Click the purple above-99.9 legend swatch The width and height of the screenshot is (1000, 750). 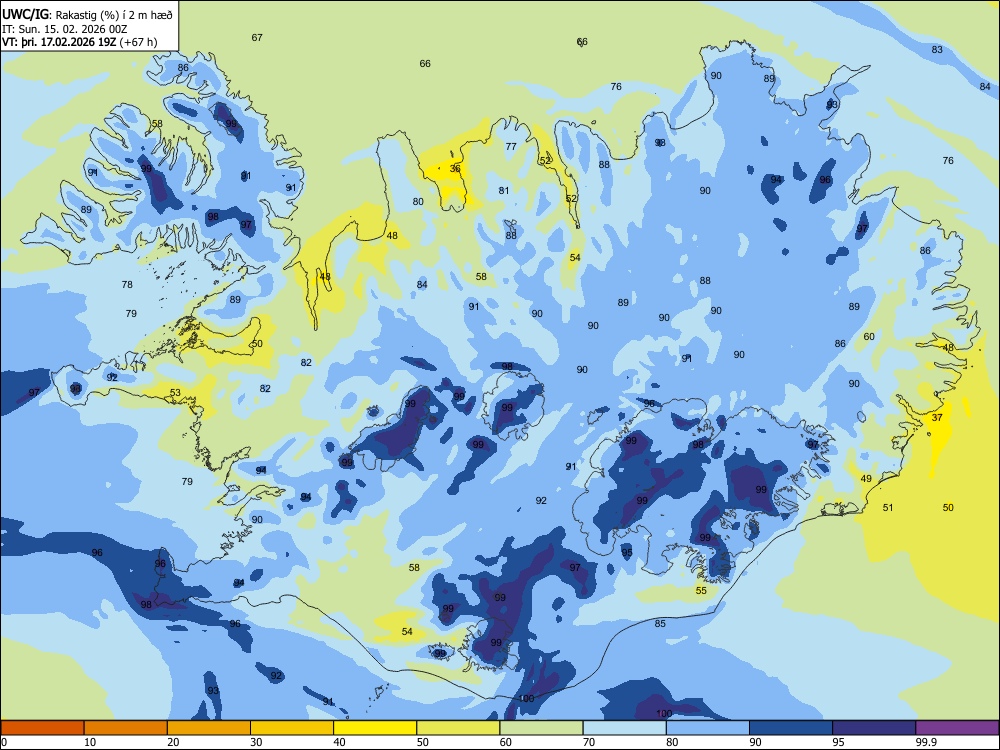pyautogui.click(x=957, y=728)
